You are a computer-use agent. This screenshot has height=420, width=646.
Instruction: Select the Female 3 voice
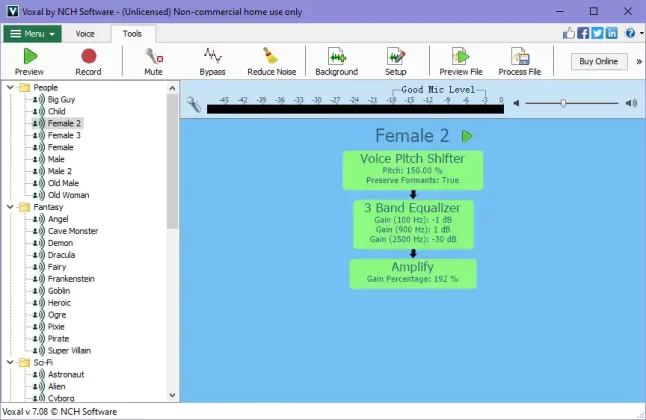point(64,135)
